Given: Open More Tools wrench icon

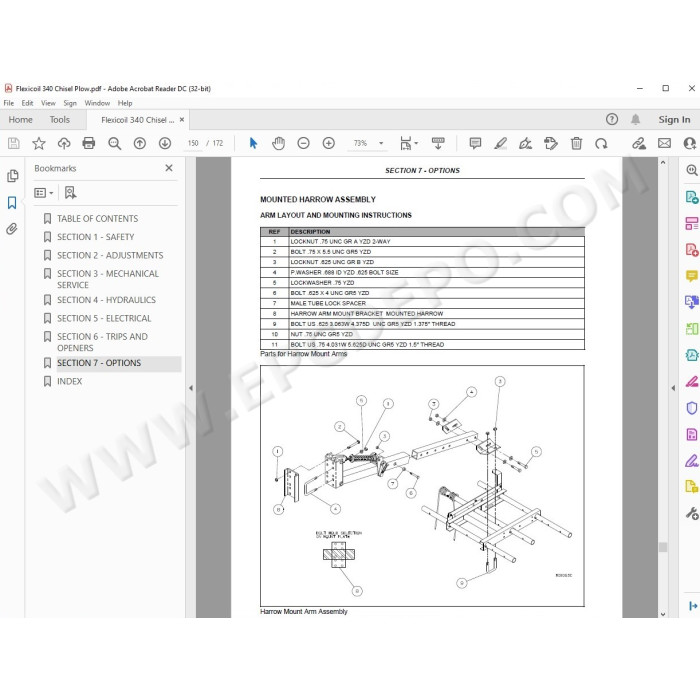Looking at the screenshot, I should coord(692,513).
